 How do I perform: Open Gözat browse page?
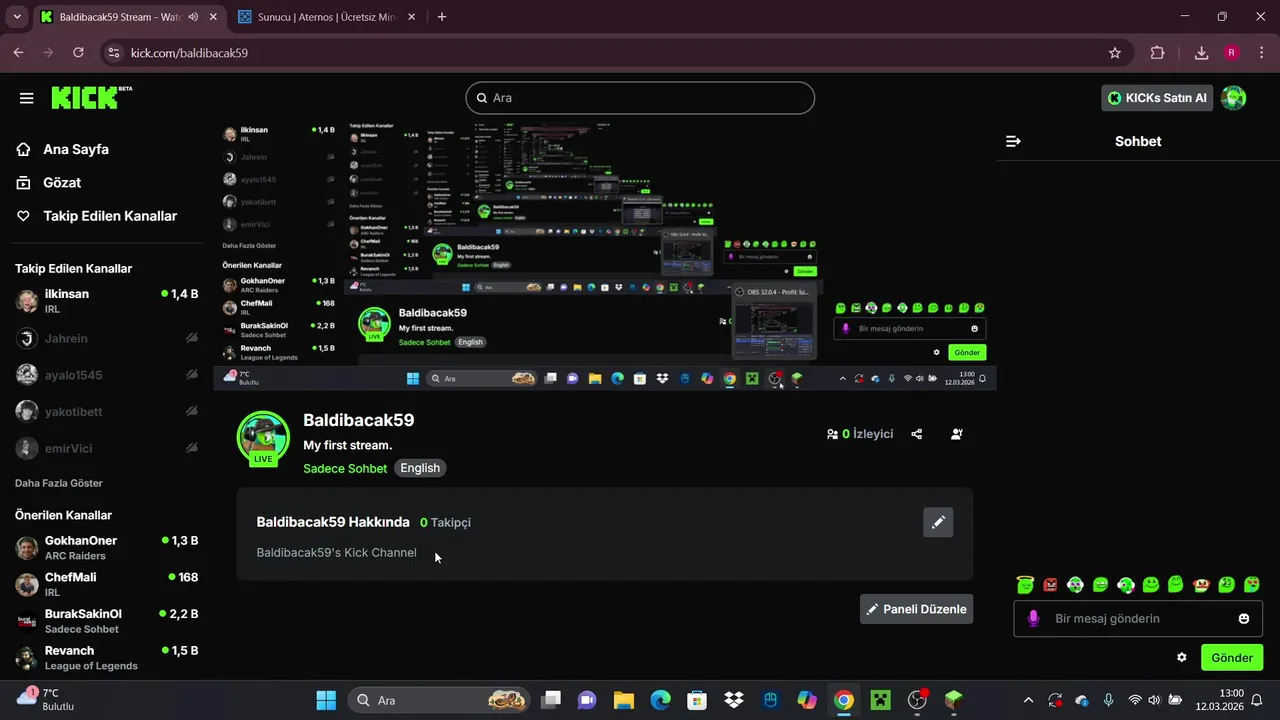(x=62, y=183)
